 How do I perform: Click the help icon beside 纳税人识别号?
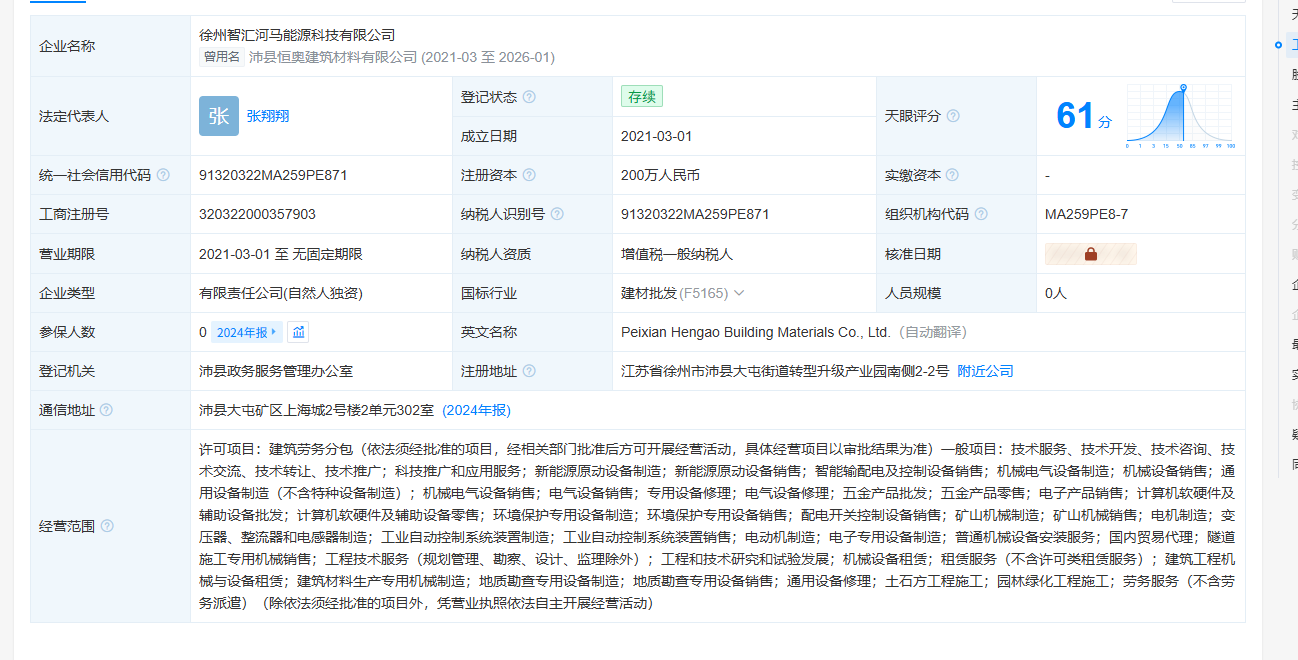(x=557, y=214)
